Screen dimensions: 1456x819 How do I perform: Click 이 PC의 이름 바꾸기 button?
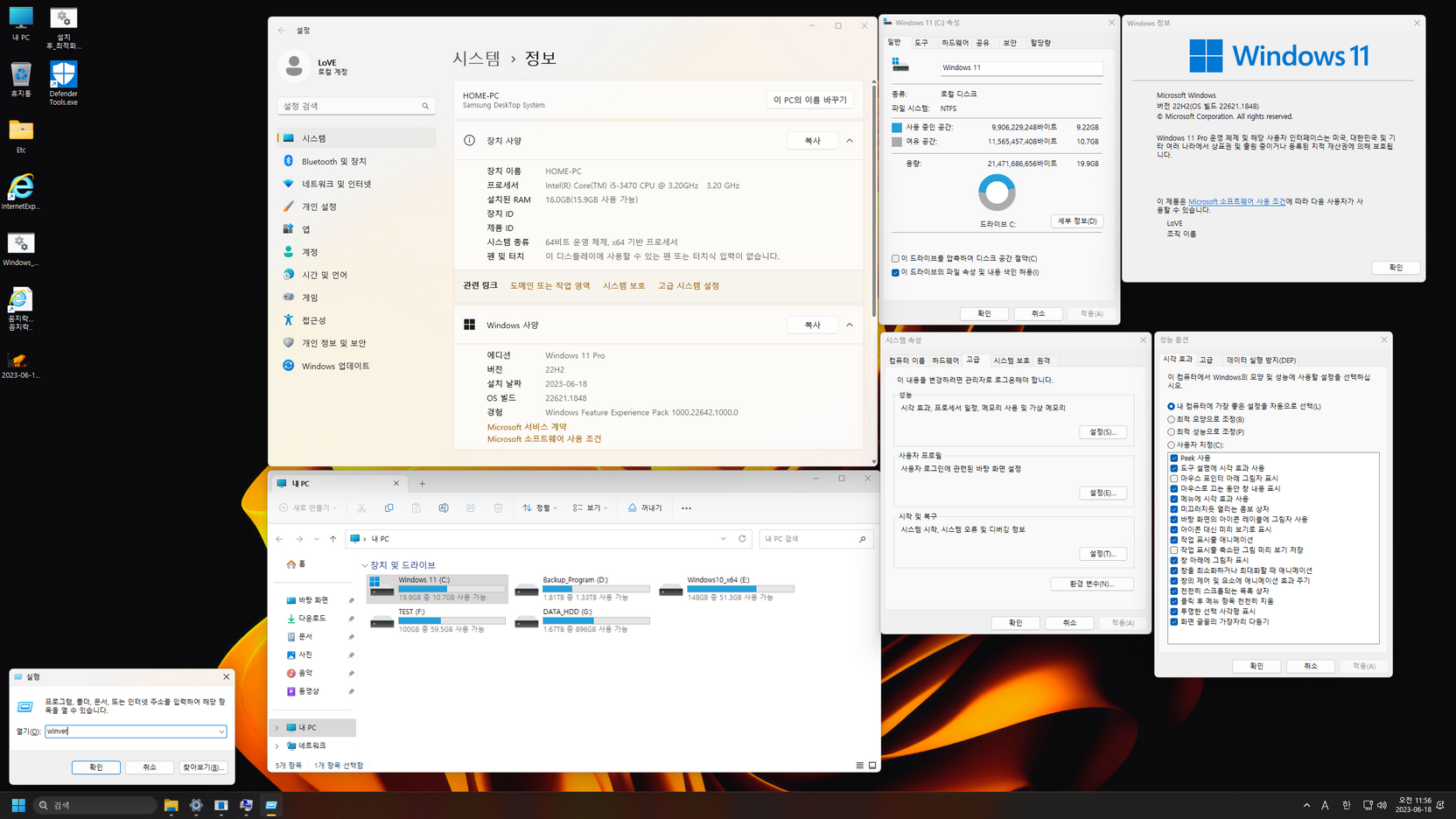(810, 100)
